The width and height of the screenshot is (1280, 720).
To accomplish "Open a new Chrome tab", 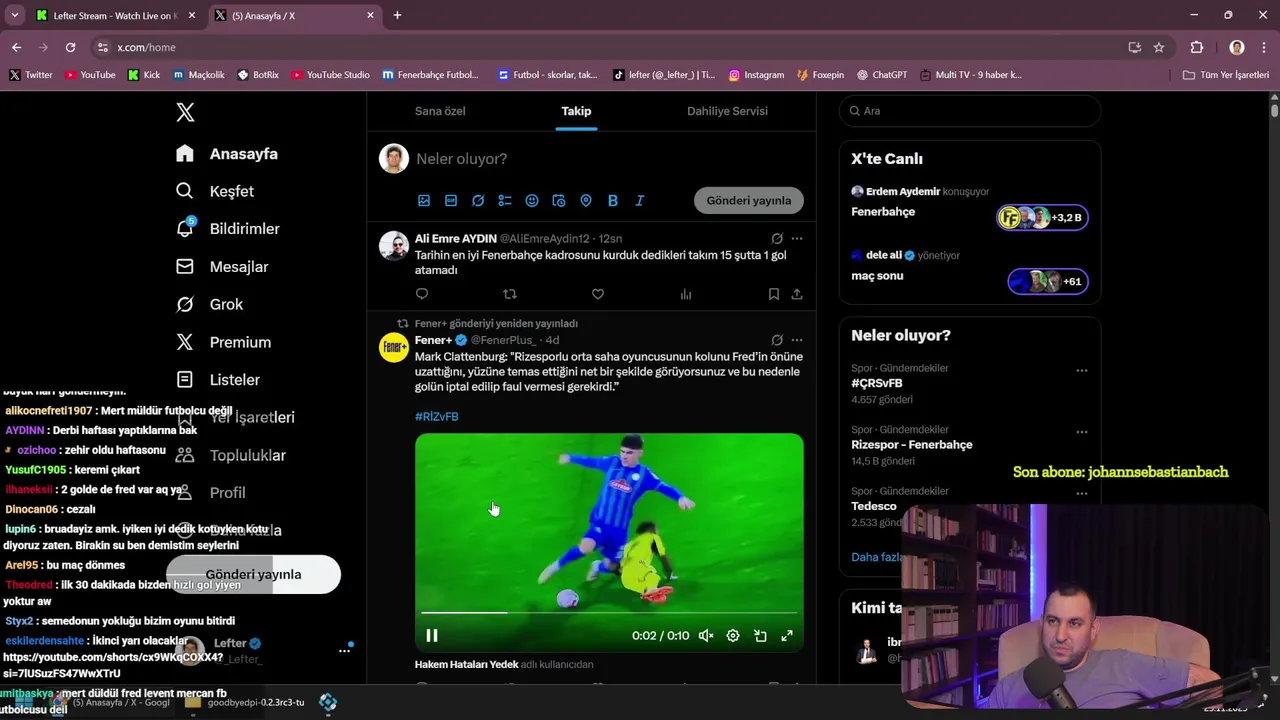I will tap(397, 15).
